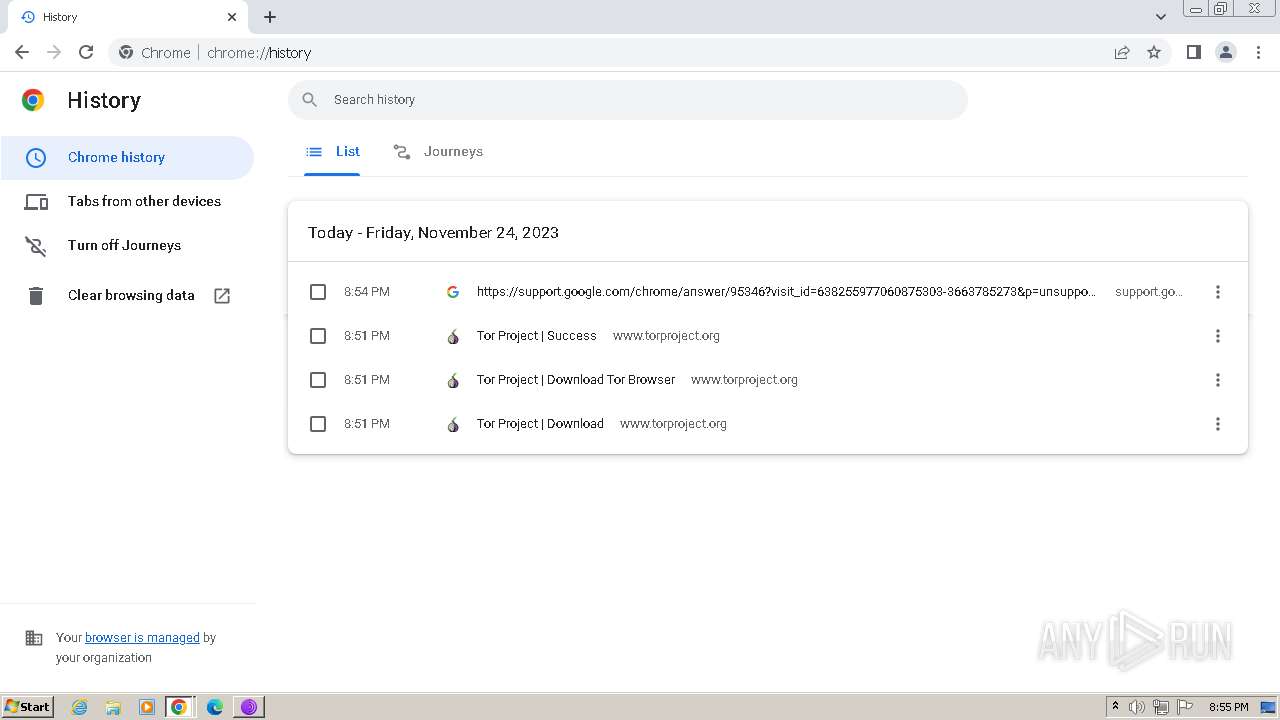
Task: Open Tabs from other devices
Action: (127, 201)
